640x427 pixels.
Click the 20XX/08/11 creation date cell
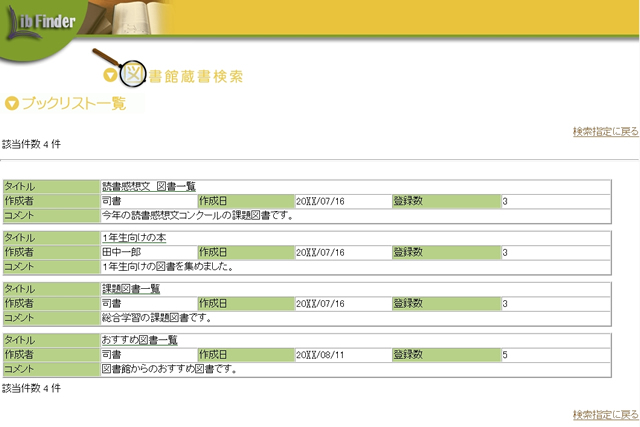point(320,354)
